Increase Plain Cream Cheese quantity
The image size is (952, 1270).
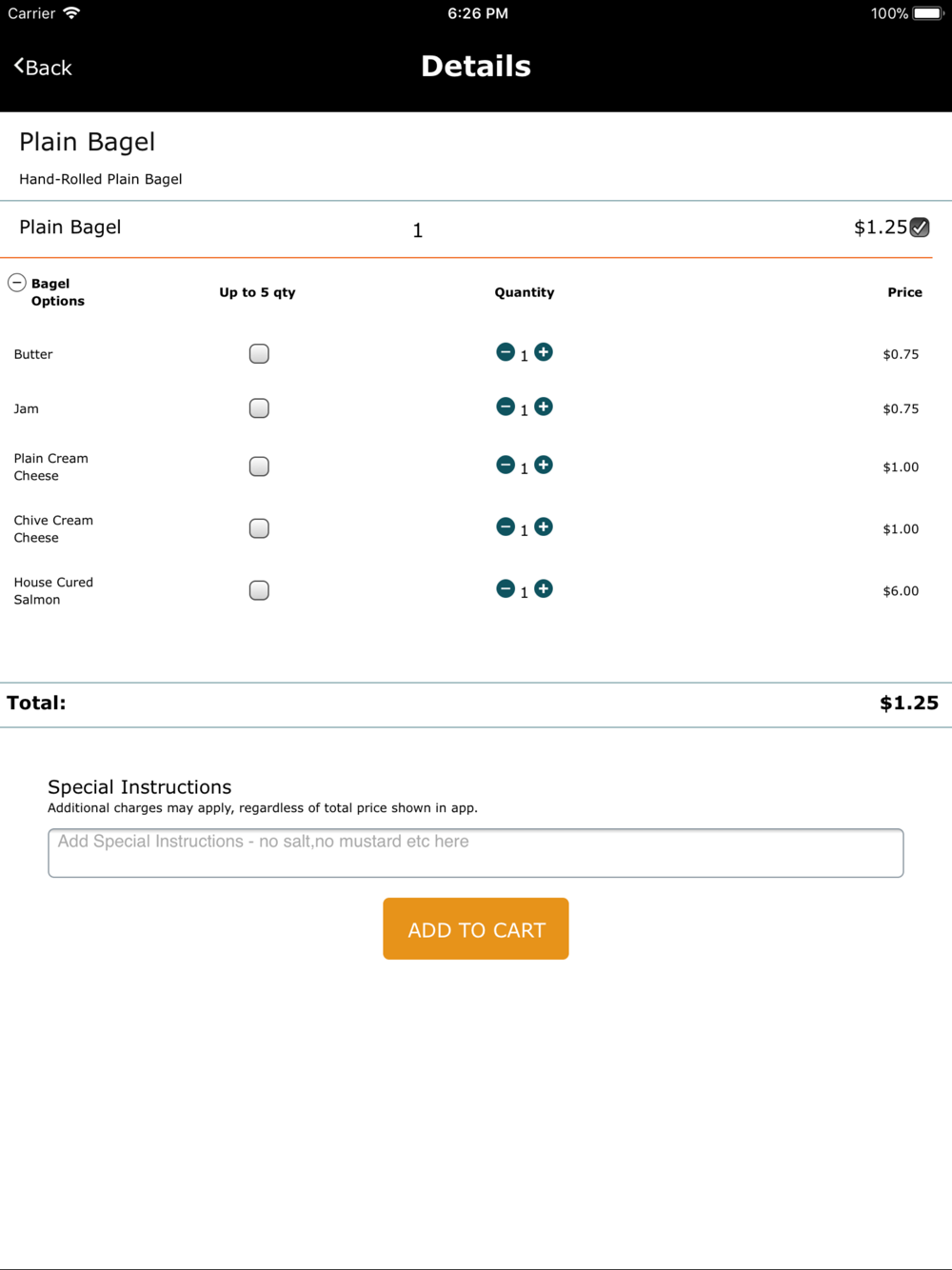pyautogui.click(x=544, y=465)
